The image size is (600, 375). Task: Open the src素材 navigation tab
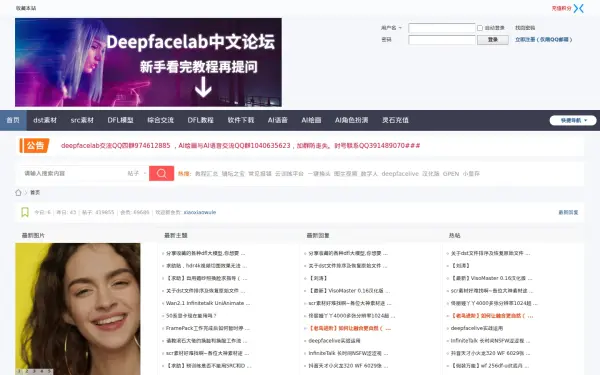82,120
